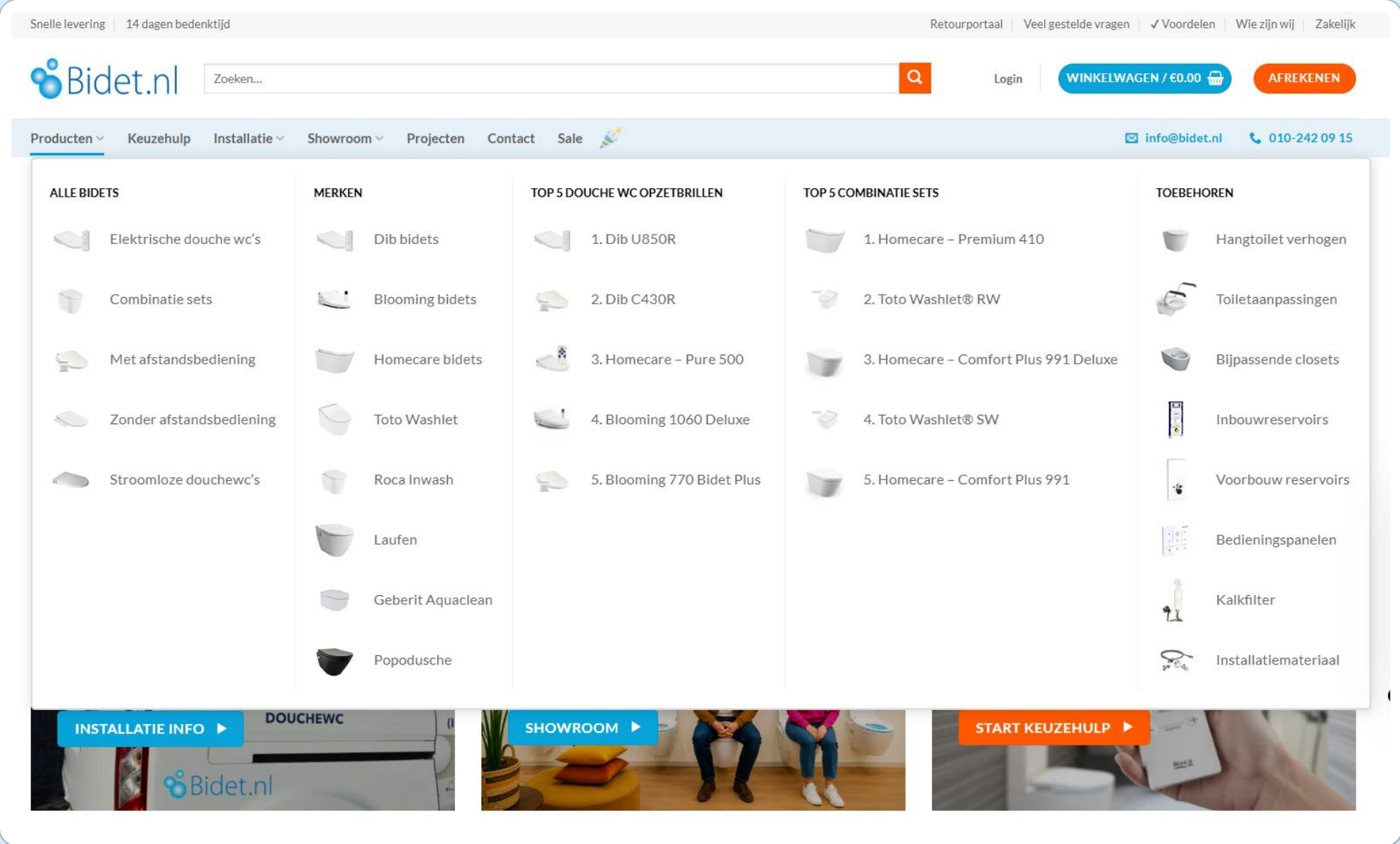Open the Retourportaal link
Screen dimensions: 1400x844
966,24
